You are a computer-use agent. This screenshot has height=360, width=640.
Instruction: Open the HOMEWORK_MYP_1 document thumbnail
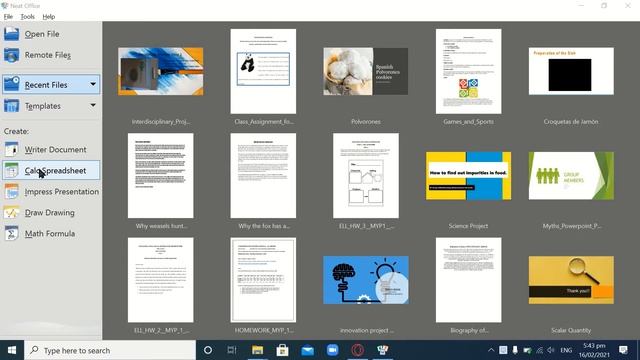click(263, 280)
